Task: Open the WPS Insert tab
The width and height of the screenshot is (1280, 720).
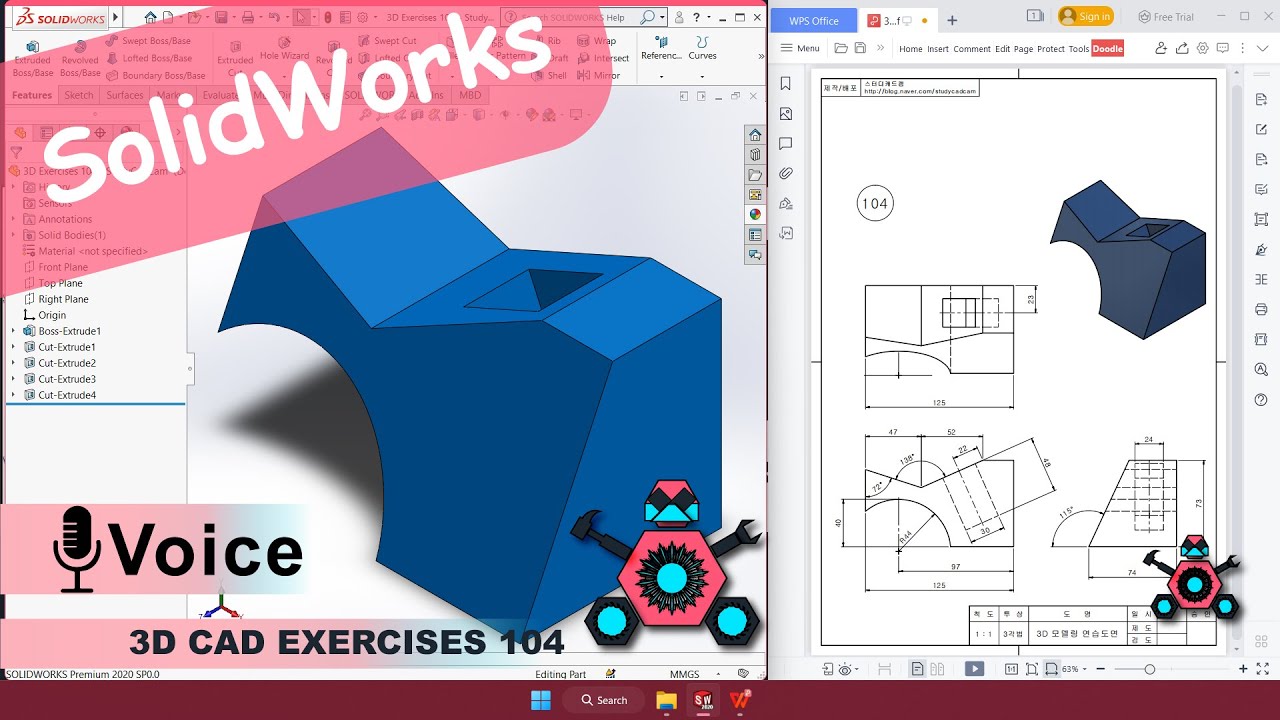Action: (938, 49)
